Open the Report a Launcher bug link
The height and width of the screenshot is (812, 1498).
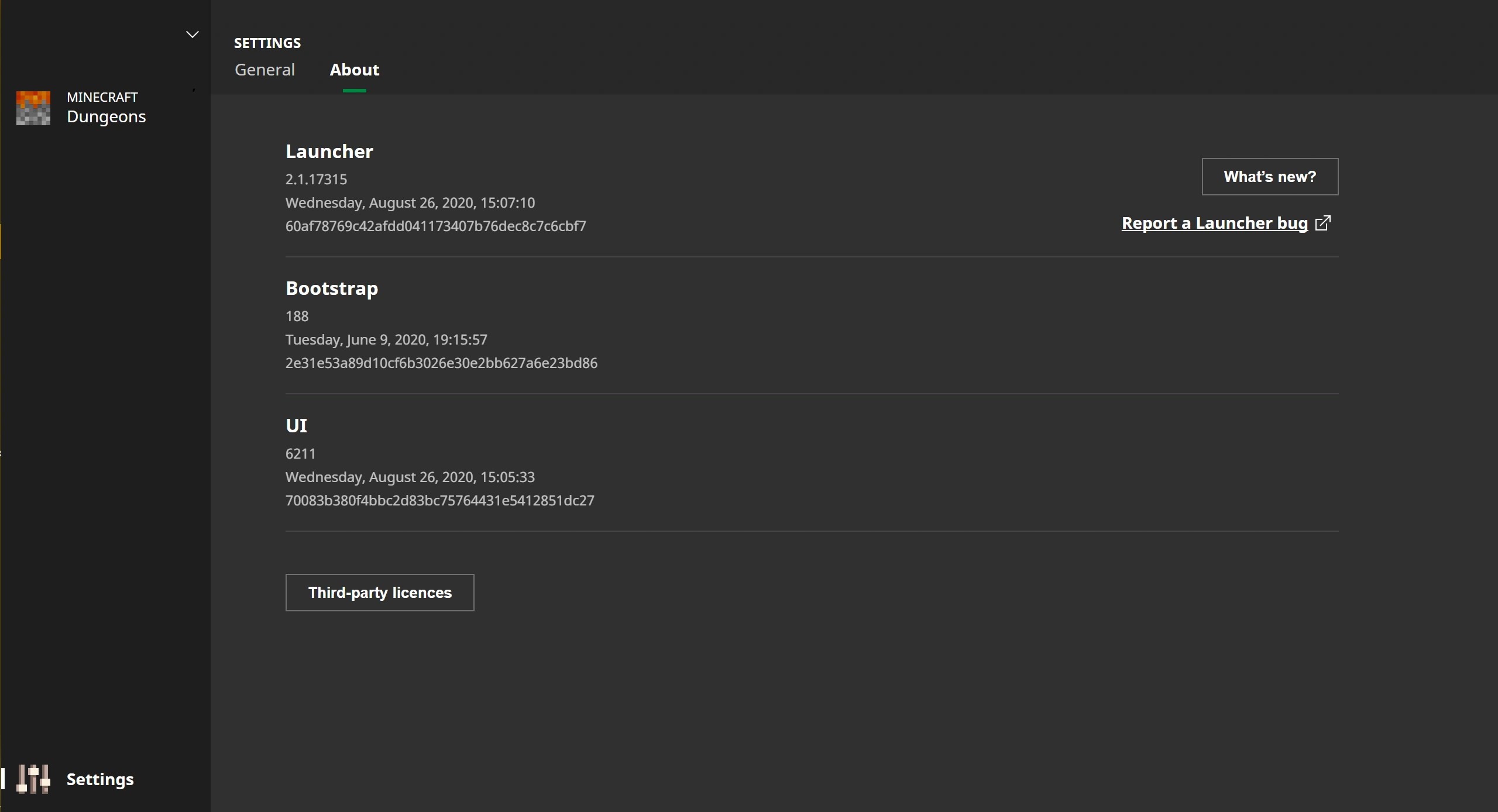1214,223
